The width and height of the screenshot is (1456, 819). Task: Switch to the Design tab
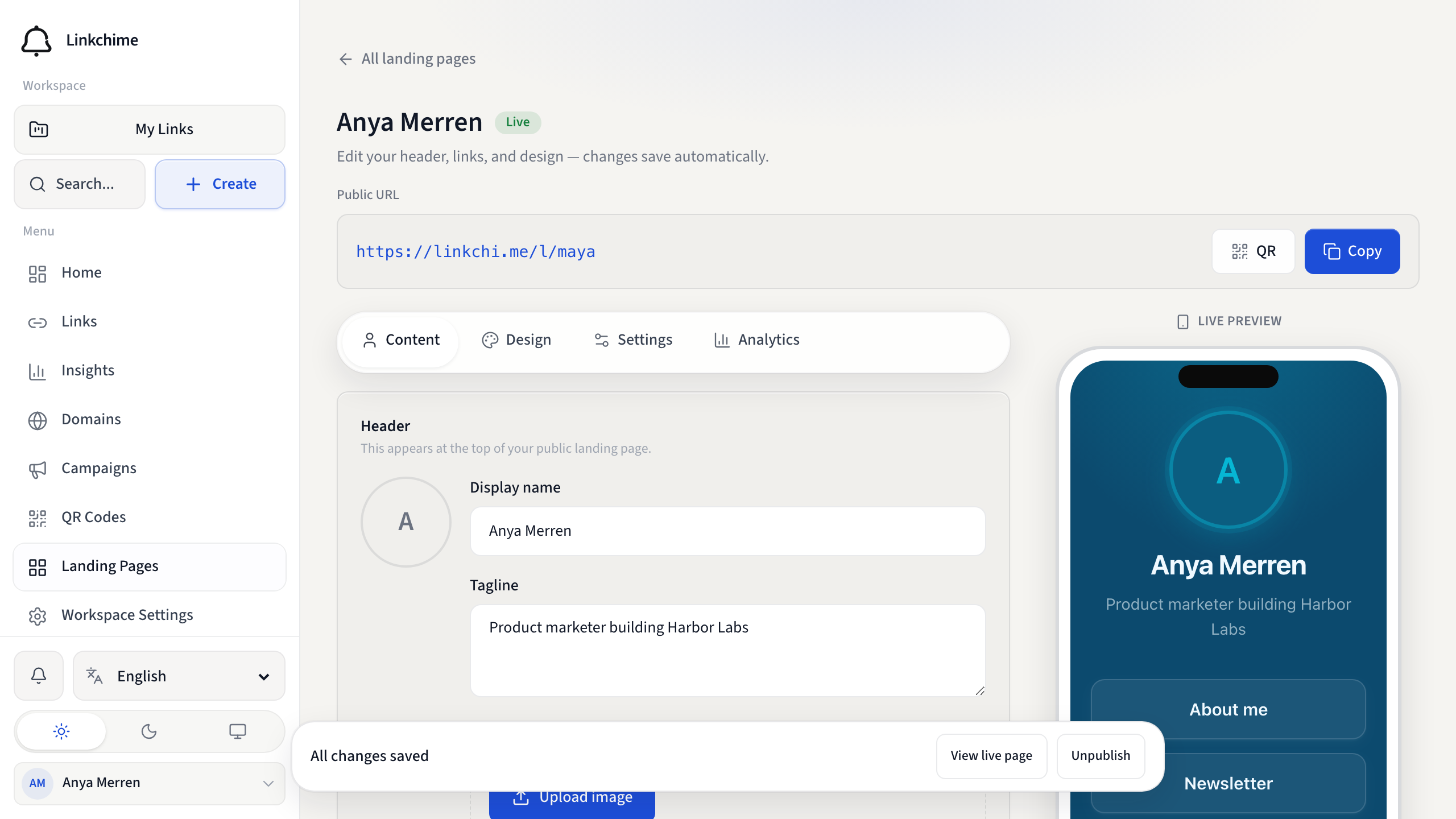[x=516, y=340]
